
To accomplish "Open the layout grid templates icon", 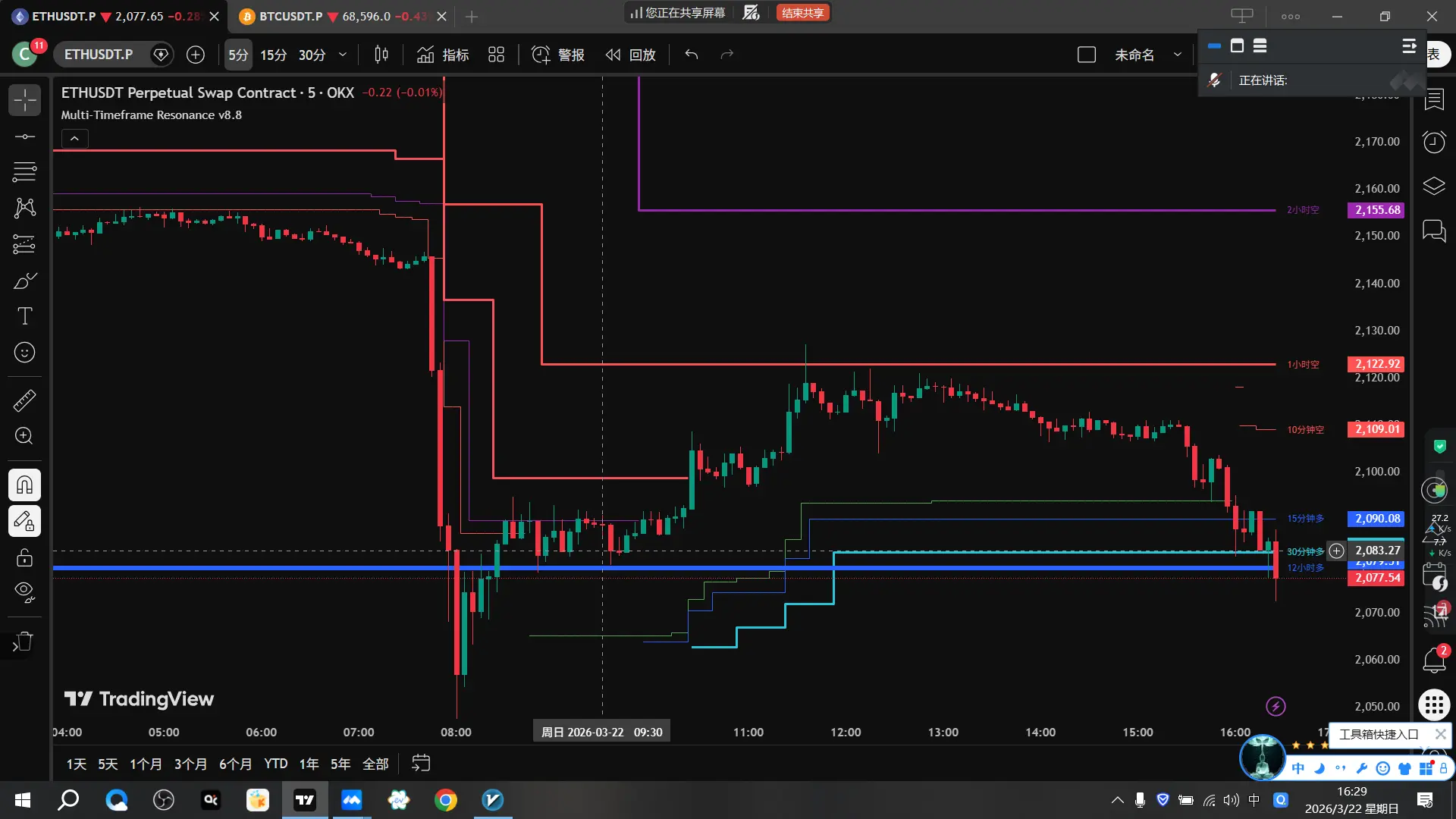I will click(496, 55).
